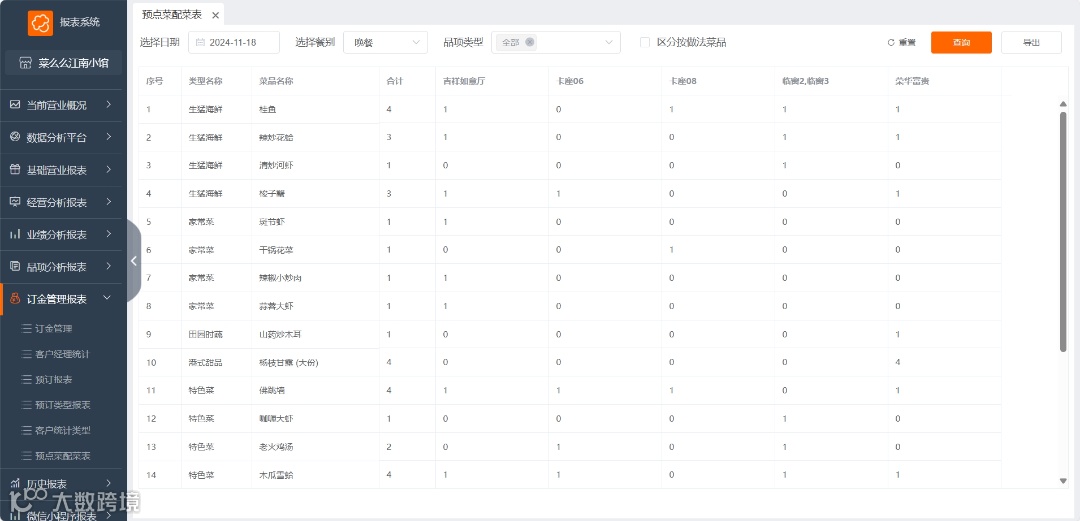Click the 桂鱼 dish cell
The height and width of the screenshot is (521, 1080).
(267, 110)
